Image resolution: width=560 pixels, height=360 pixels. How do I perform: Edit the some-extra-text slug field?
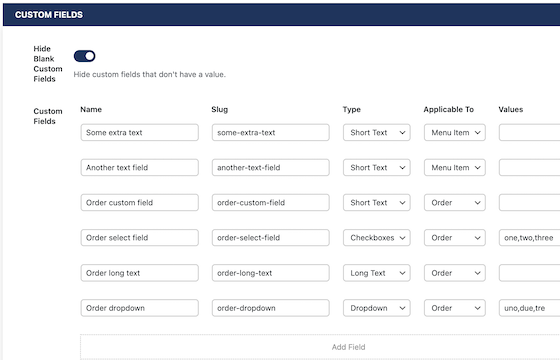coord(271,132)
